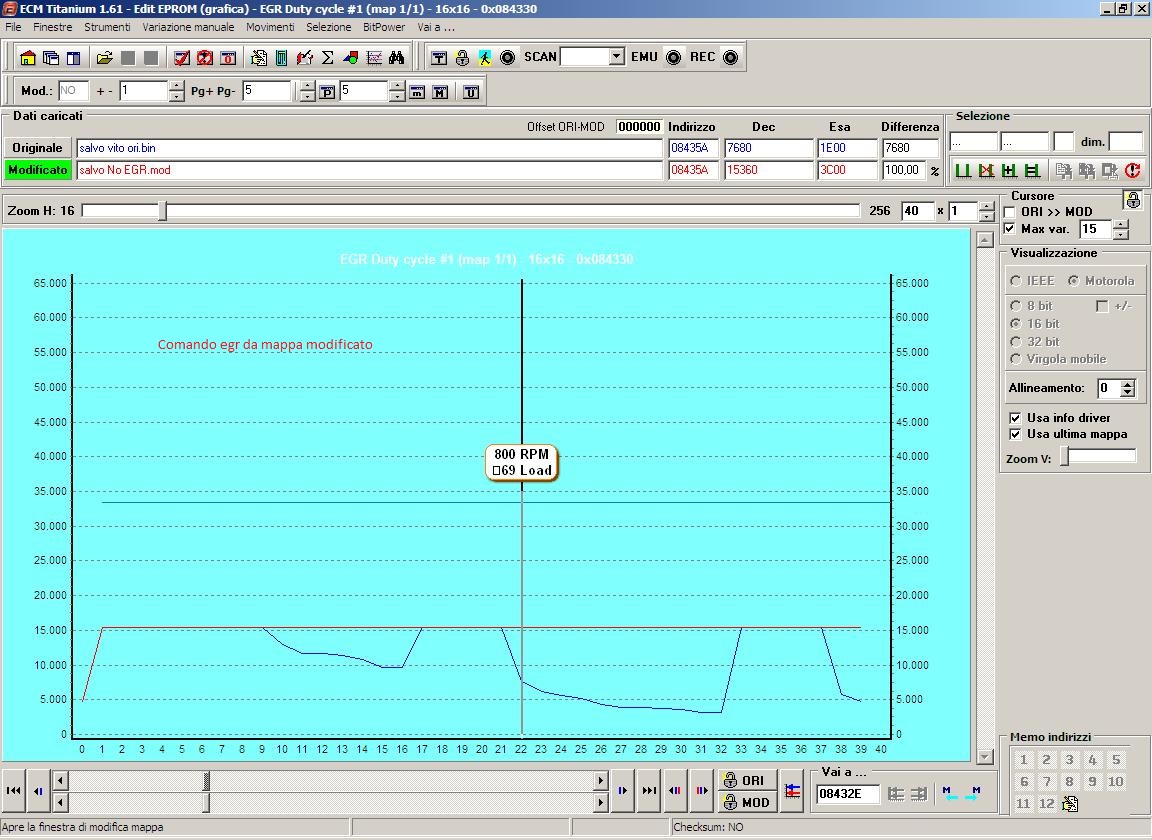Select the 32 bit radio option
Screen dimensions: 1152x840
(x=1015, y=342)
